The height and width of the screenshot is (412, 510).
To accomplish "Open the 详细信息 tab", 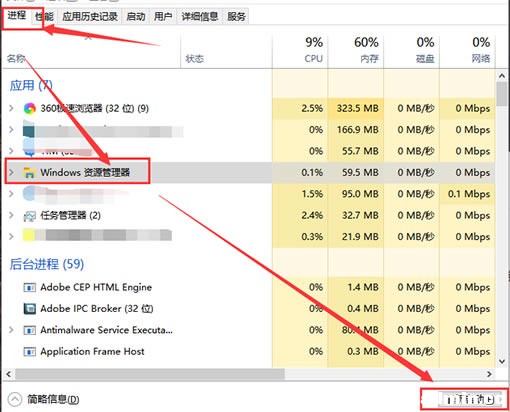I will pyautogui.click(x=200, y=16).
